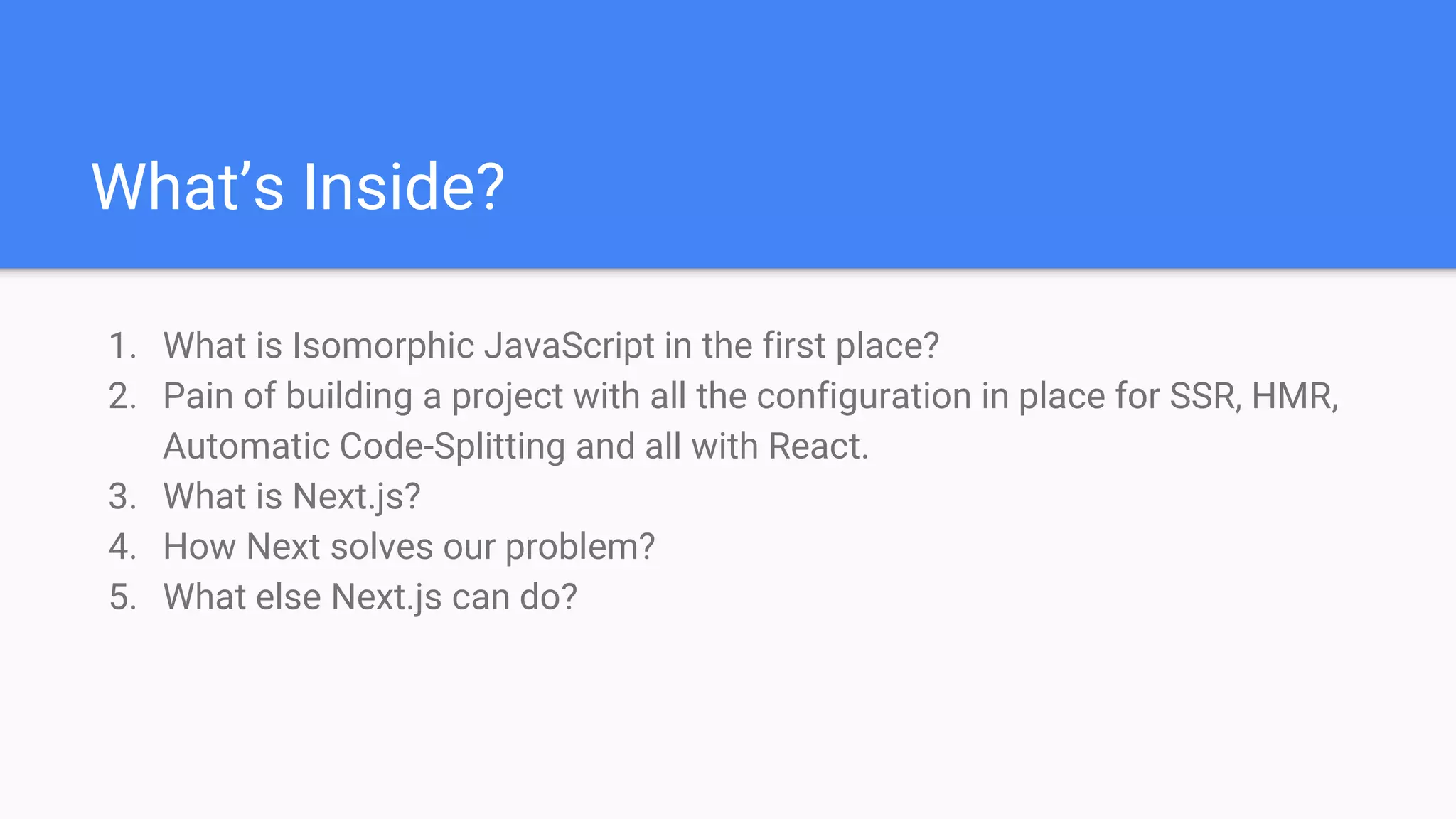Click the list number 5 marker
1456x819 pixels.
pyautogui.click(x=122, y=597)
